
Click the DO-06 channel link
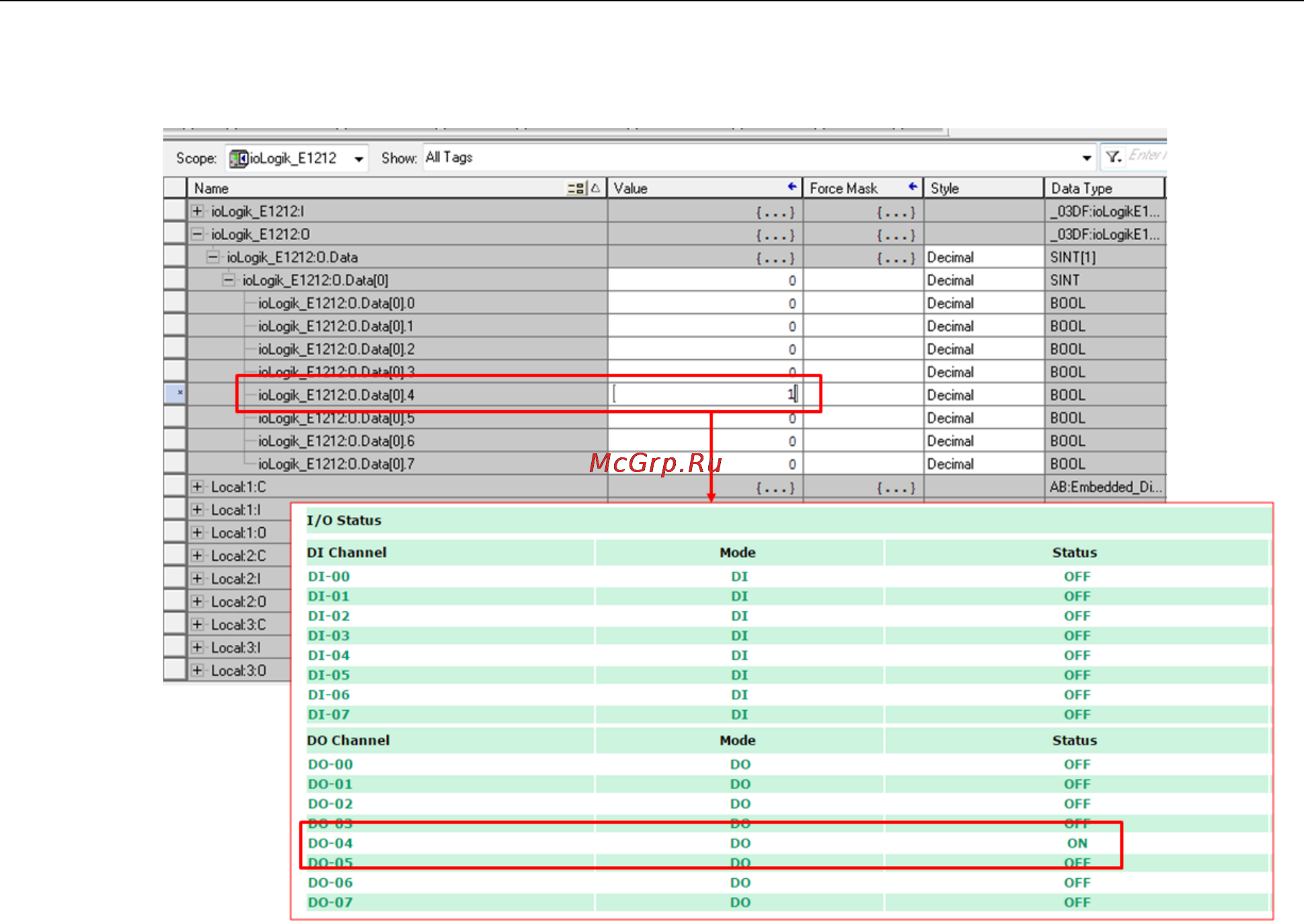(x=330, y=882)
